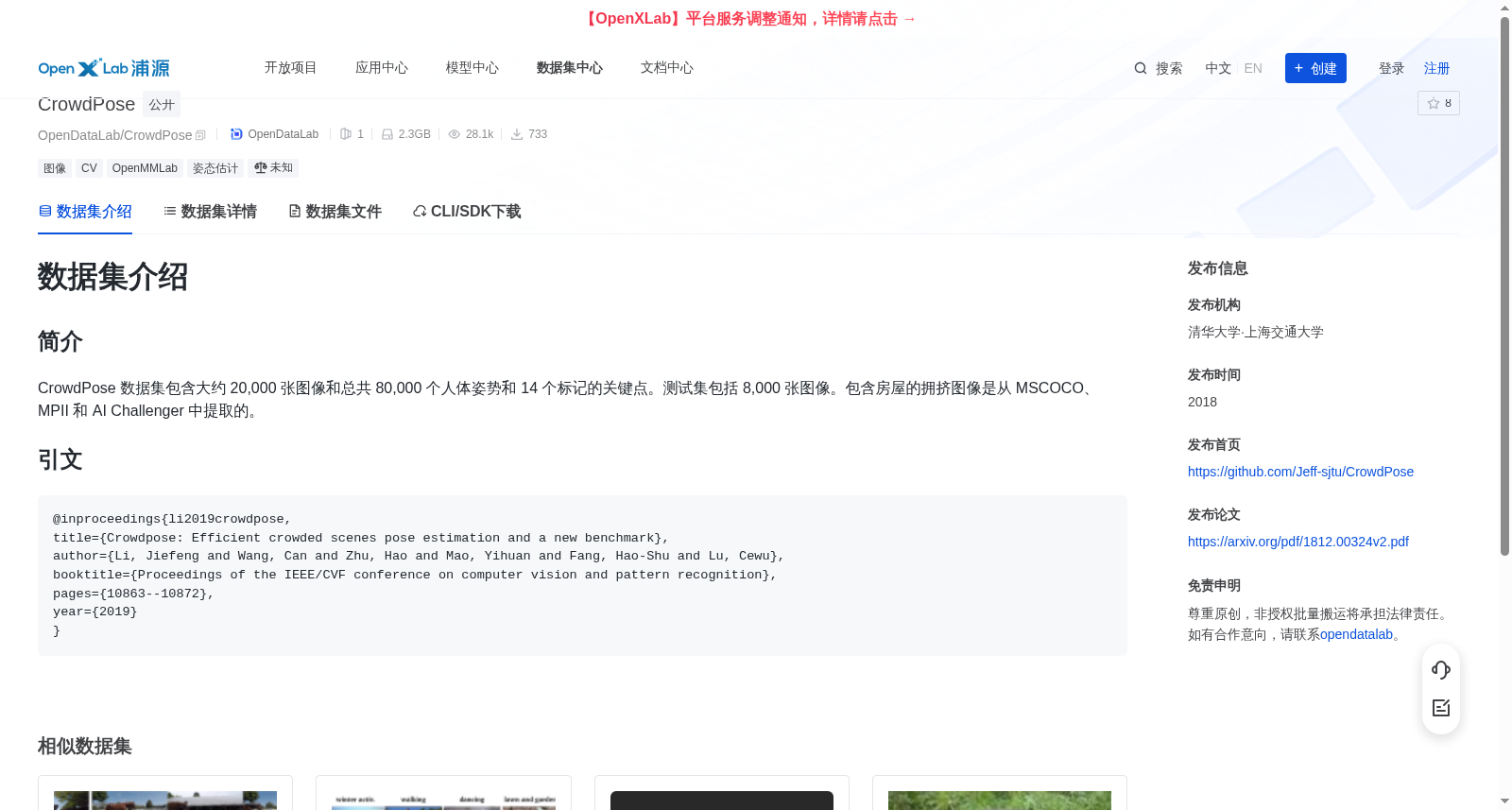Click the OpenDataLab organization logo
The image size is (1512, 810).
point(236,134)
